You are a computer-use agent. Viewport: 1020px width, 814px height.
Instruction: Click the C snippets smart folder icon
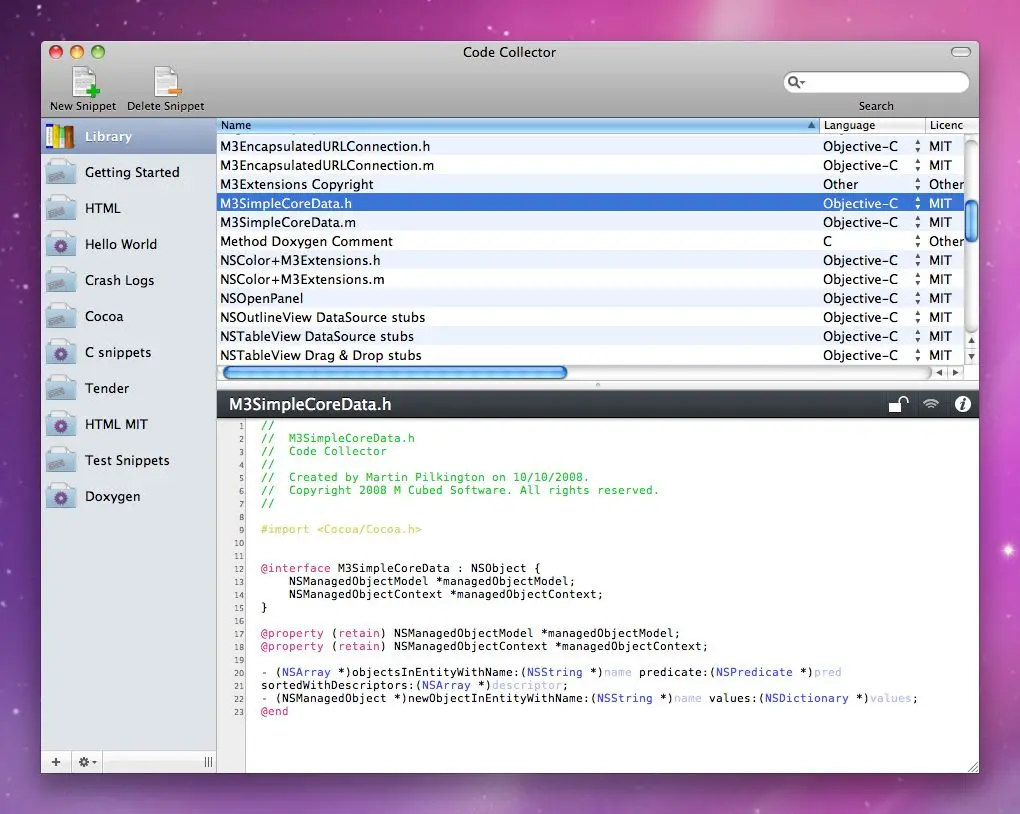(x=60, y=353)
